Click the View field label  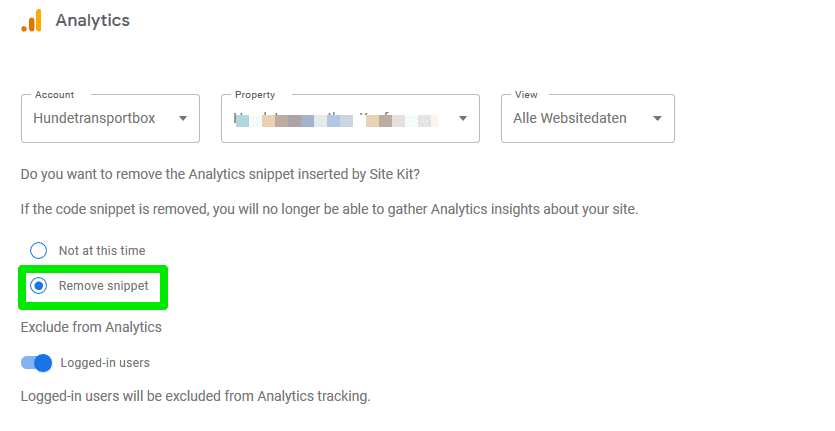tap(526, 95)
